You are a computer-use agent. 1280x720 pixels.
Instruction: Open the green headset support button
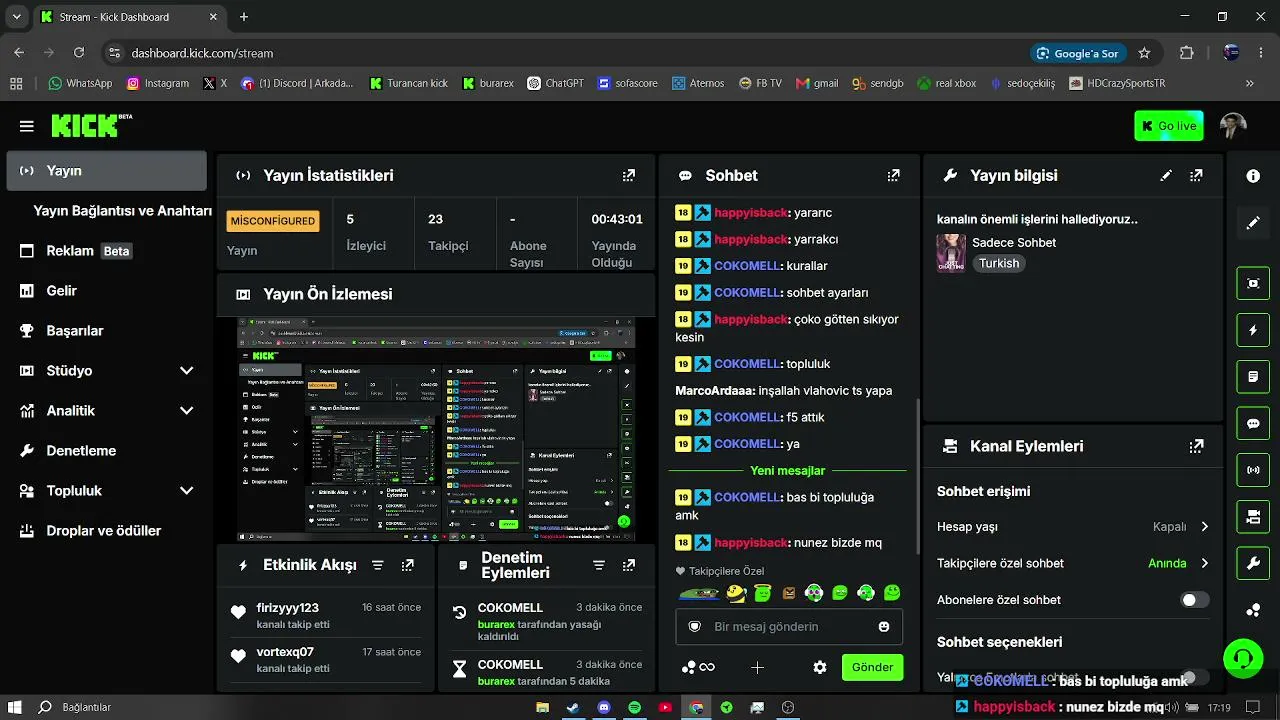coord(1243,658)
